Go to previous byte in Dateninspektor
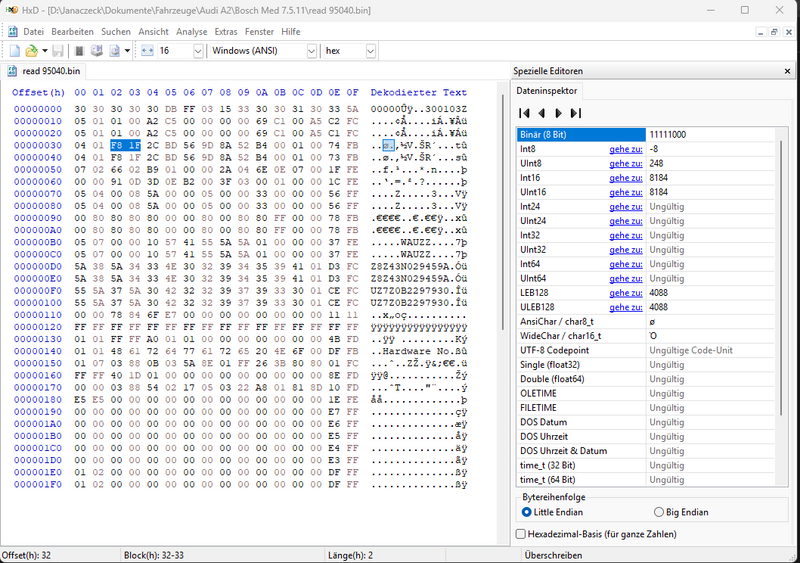 [541, 113]
